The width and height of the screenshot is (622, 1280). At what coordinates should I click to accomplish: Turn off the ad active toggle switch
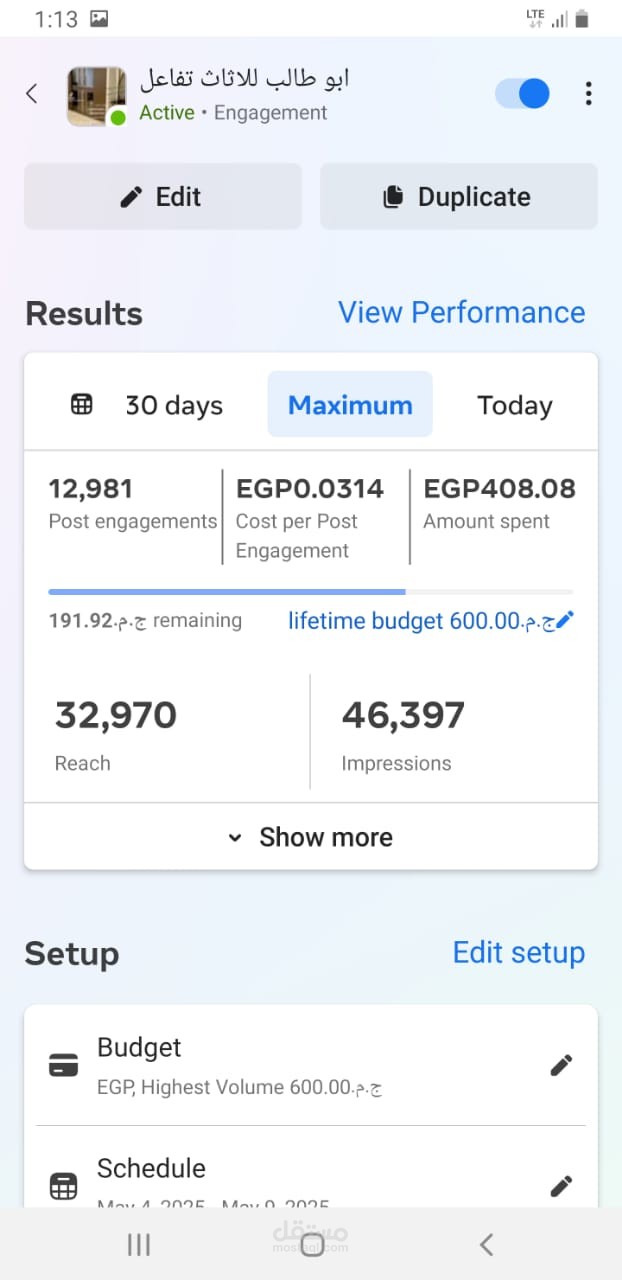point(522,94)
